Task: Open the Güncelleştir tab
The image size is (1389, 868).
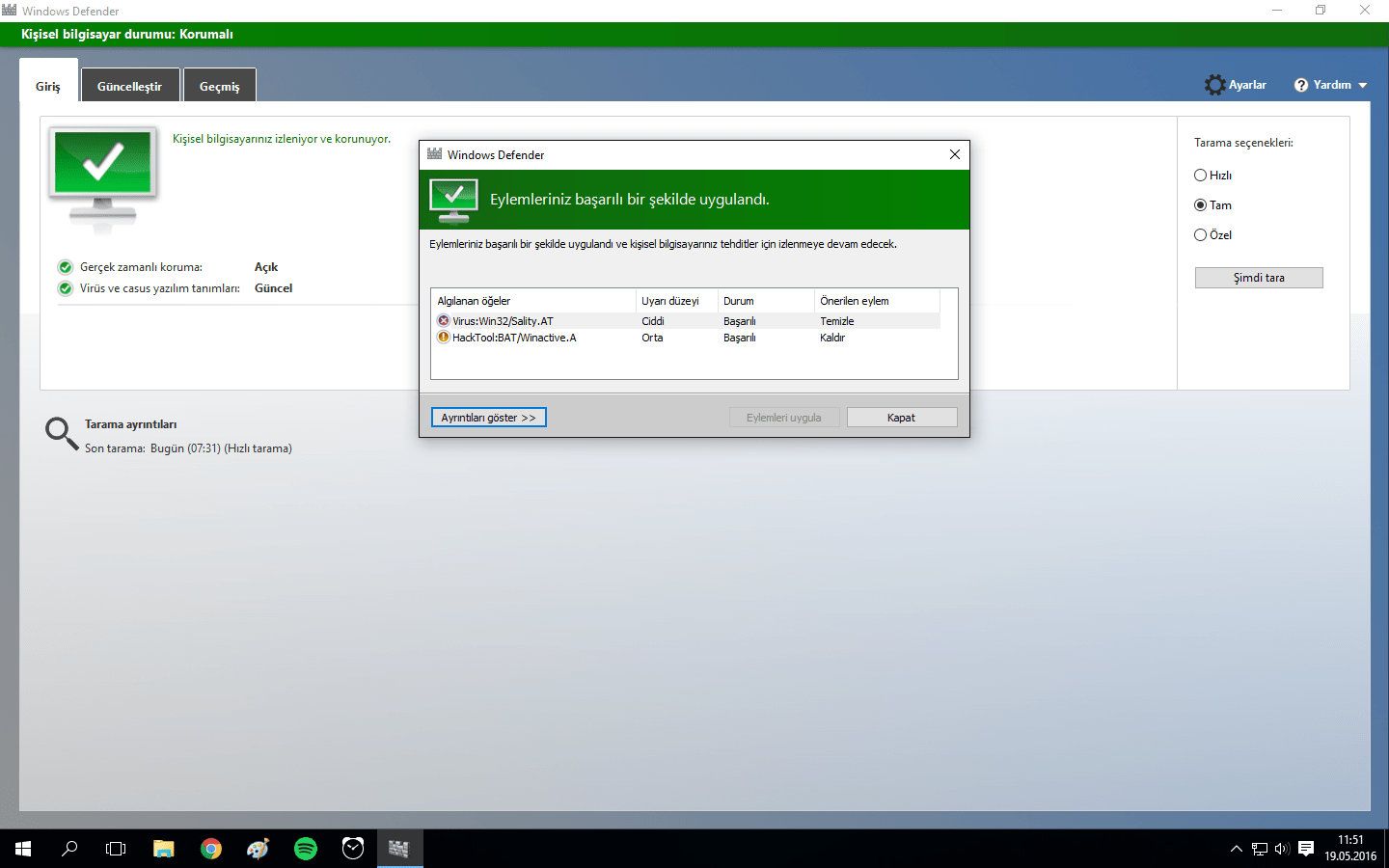Action: click(130, 86)
